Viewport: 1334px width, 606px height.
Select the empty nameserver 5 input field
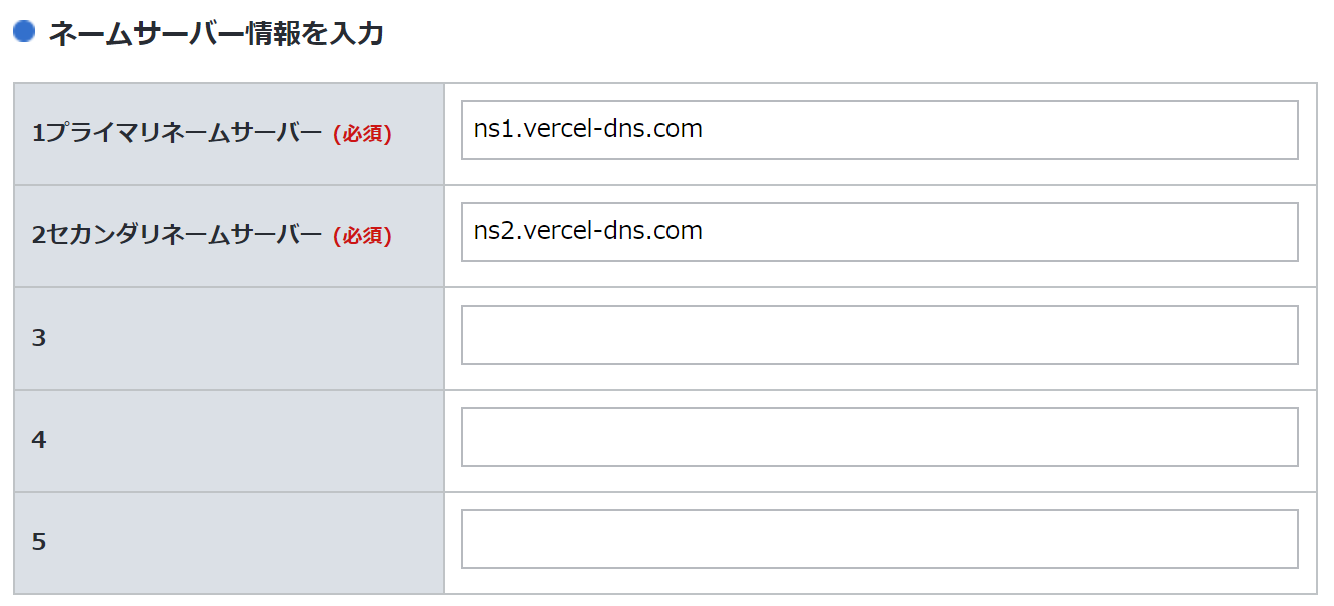(879, 539)
